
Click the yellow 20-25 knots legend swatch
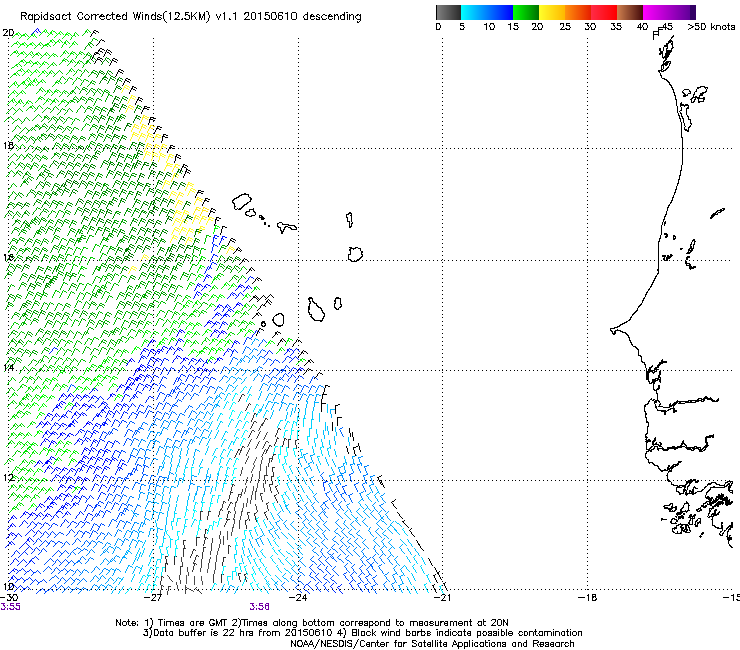tap(552, 12)
